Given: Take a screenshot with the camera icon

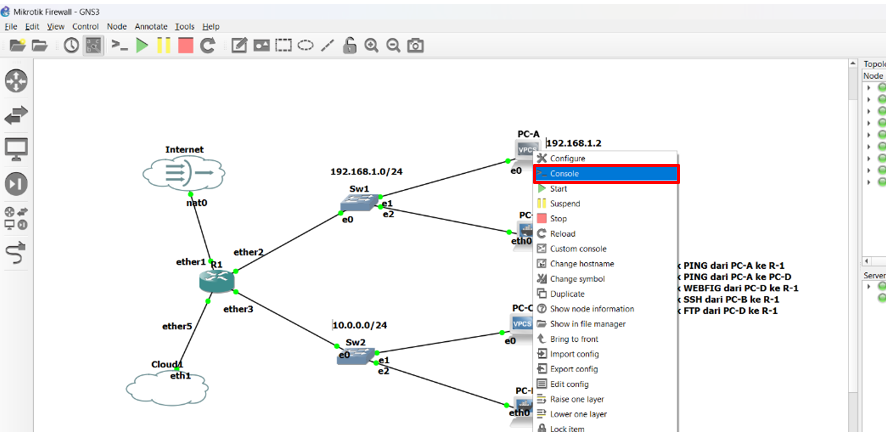Looking at the screenshot, I should (x=415, y=45).
